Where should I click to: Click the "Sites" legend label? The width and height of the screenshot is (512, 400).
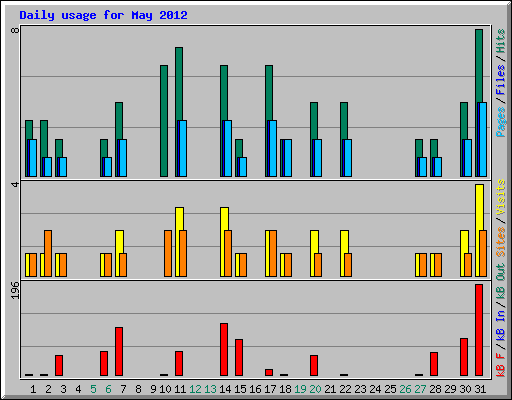[x=501, y=241]
